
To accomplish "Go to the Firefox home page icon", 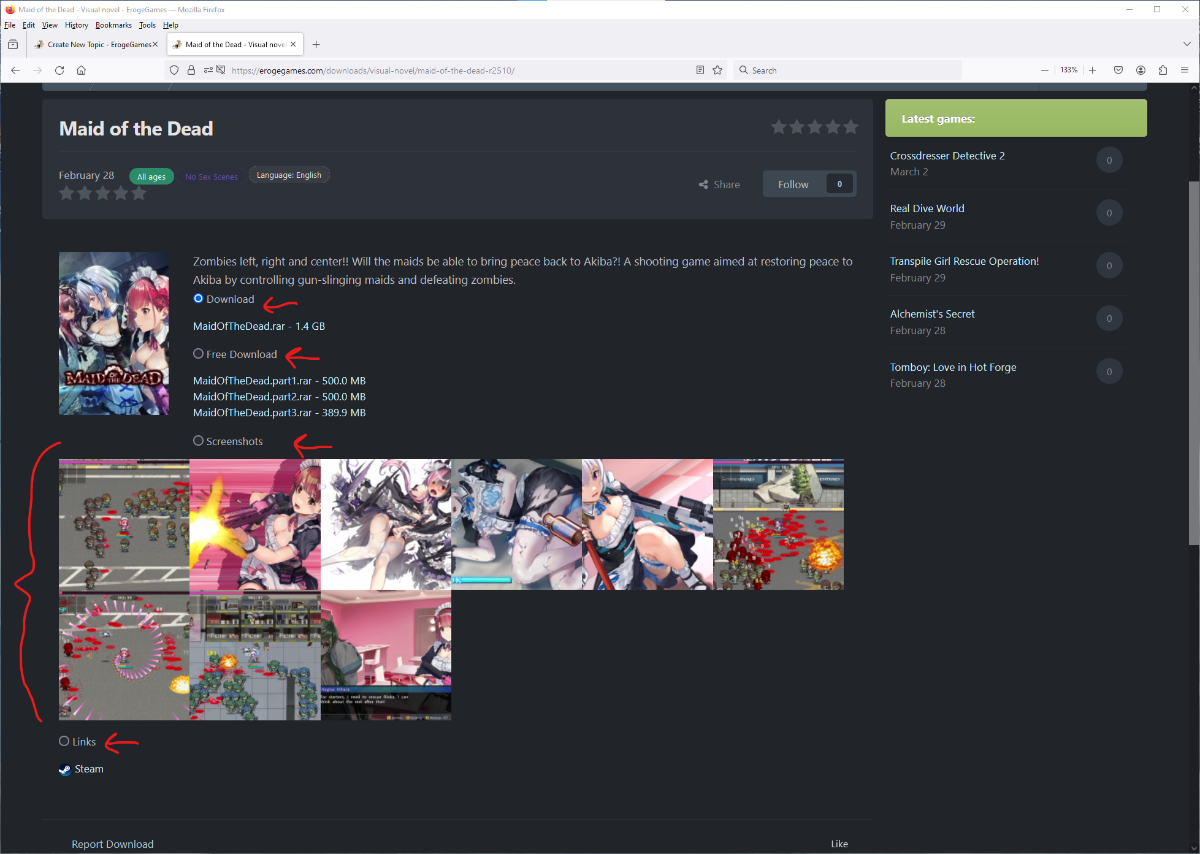I will (81, 70).
